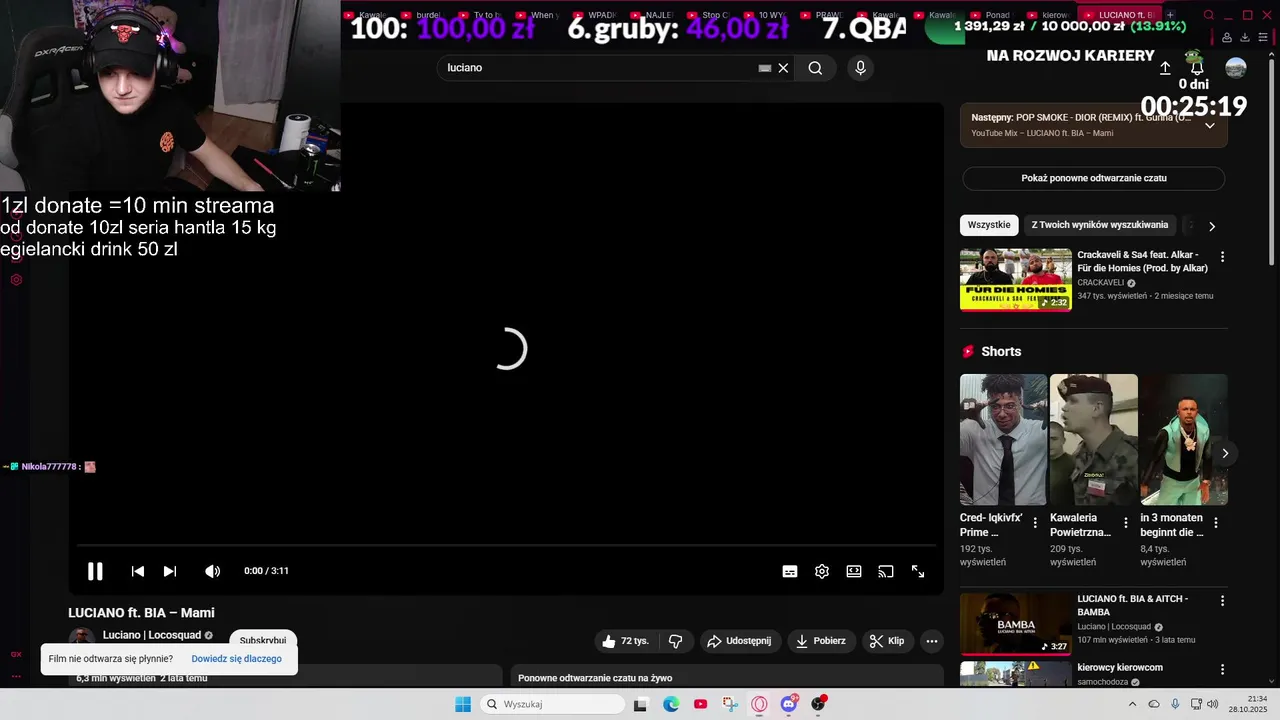Skip to the next video
The width and height of the screenshot is (1280, 720).
(x=170, y=571)
